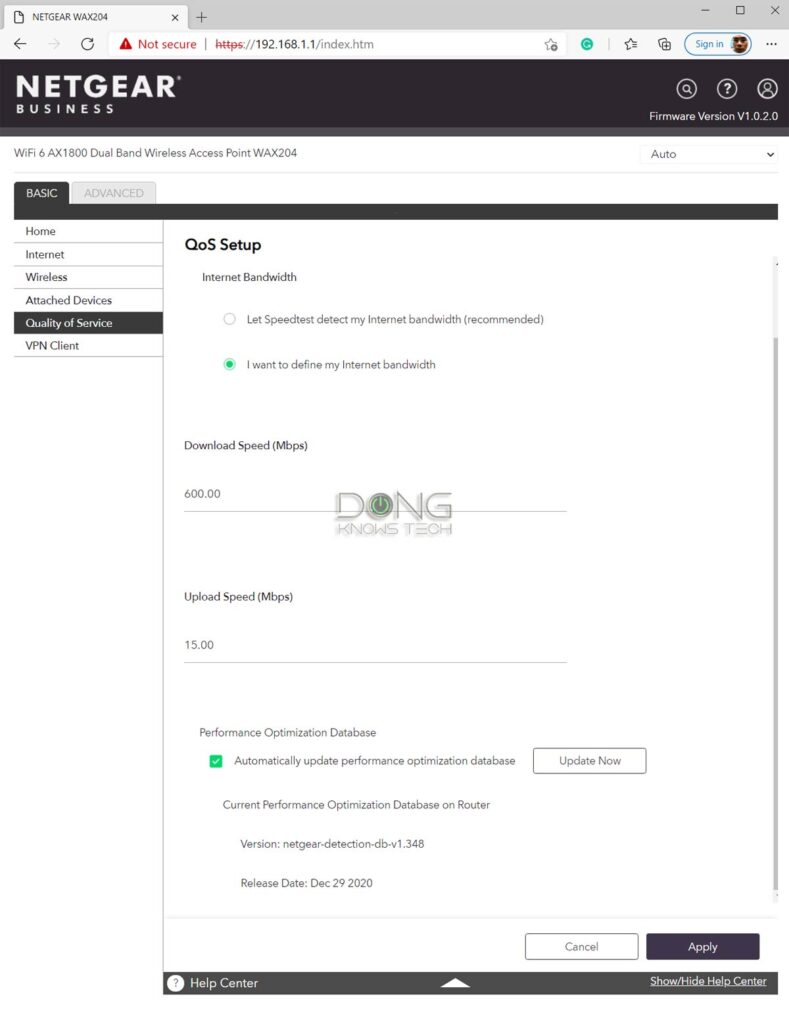Click the QoS Setup heading
Viewport: 789px width, 1024px height.
(x=223, y=245)
